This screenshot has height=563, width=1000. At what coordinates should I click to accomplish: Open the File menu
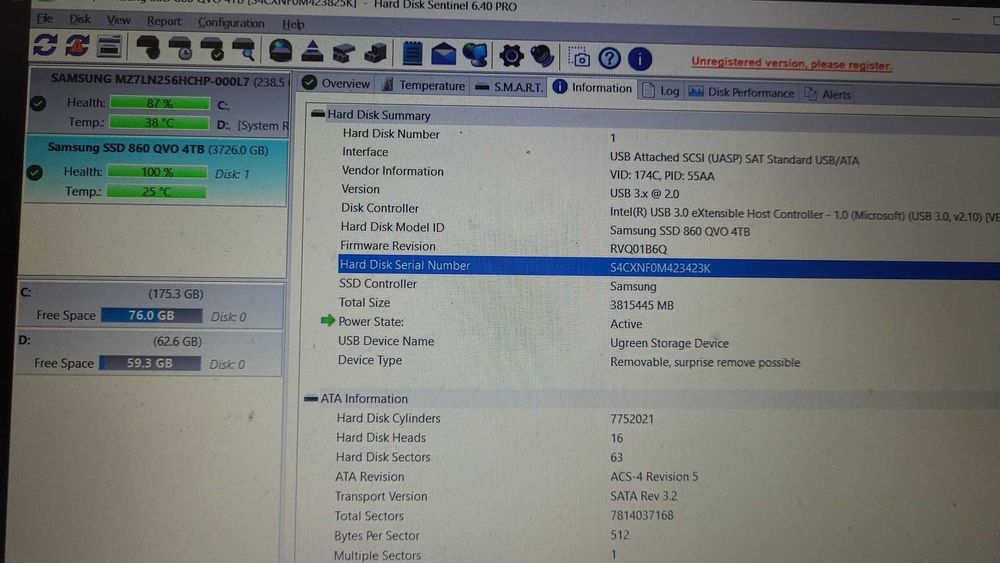(45, 18)
